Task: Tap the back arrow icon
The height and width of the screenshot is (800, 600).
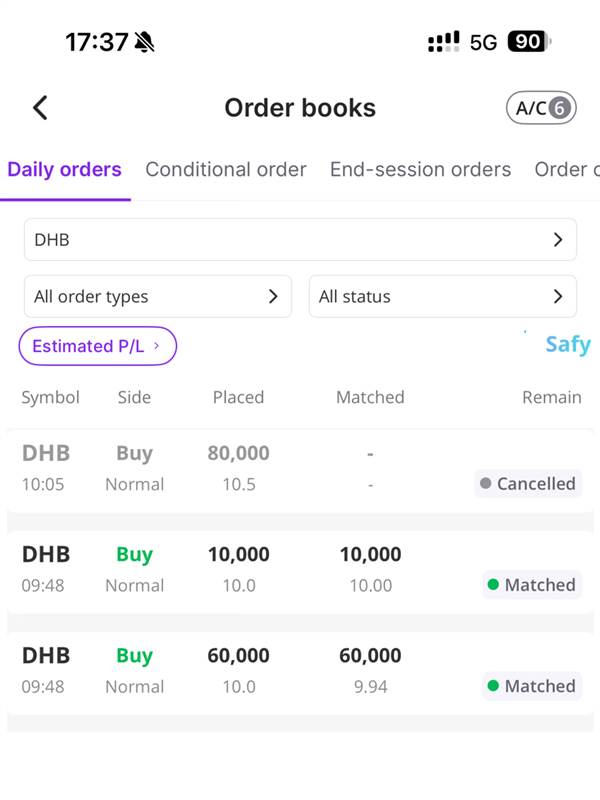Action: point(40,108)
